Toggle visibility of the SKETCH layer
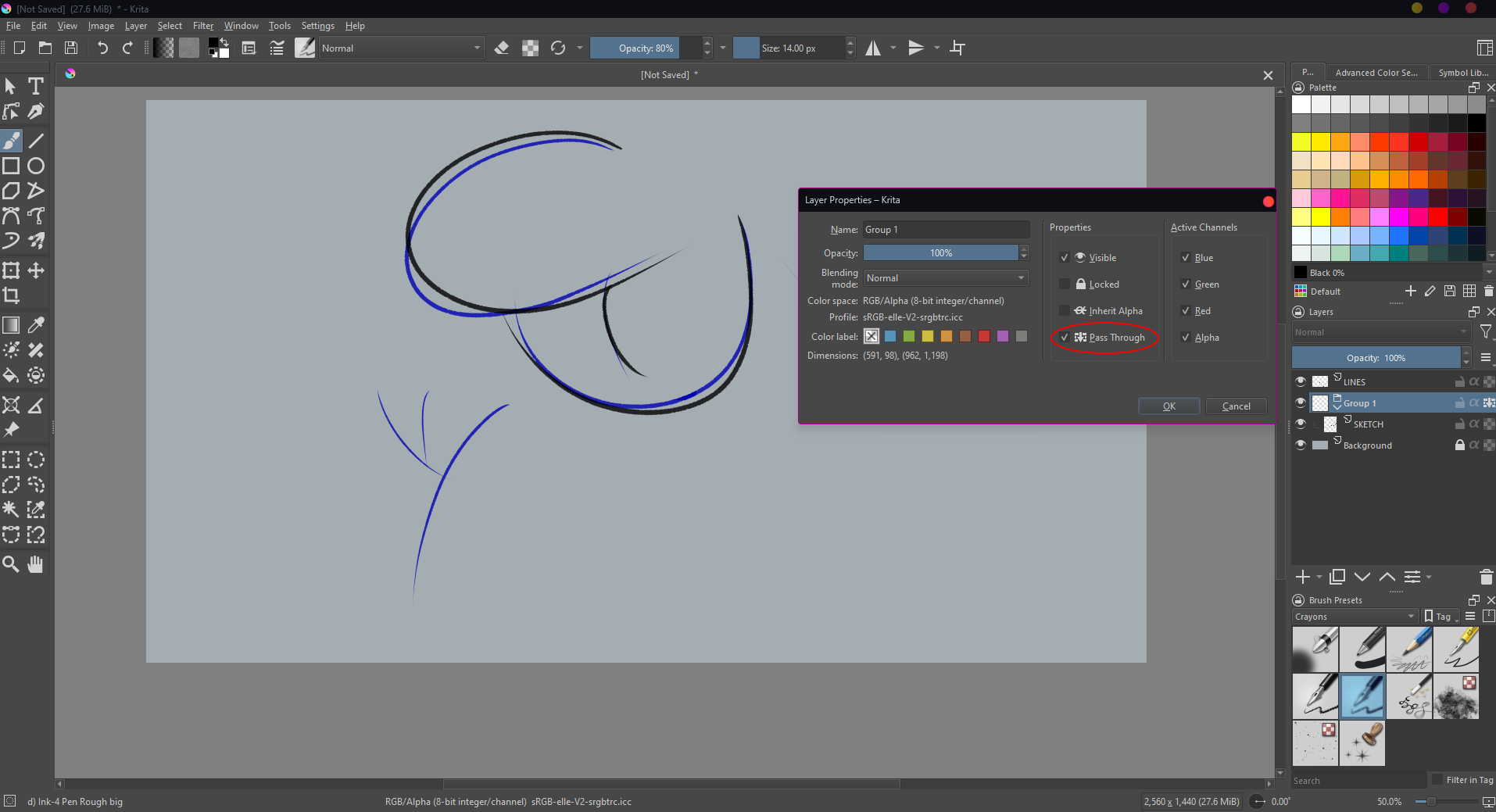 click(x=1300, y=424)
